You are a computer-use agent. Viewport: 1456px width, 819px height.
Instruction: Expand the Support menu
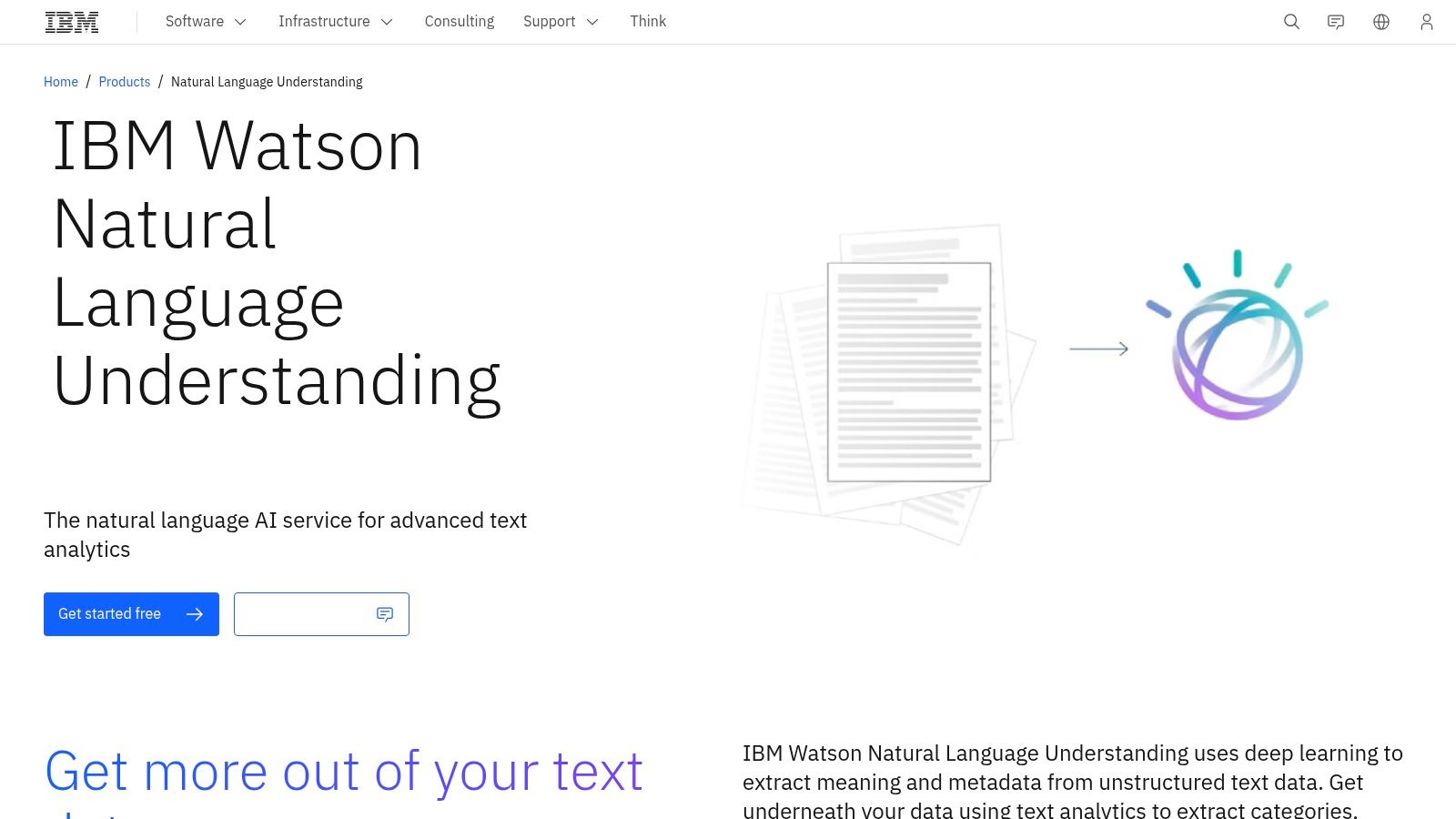[x=561, y=22]
